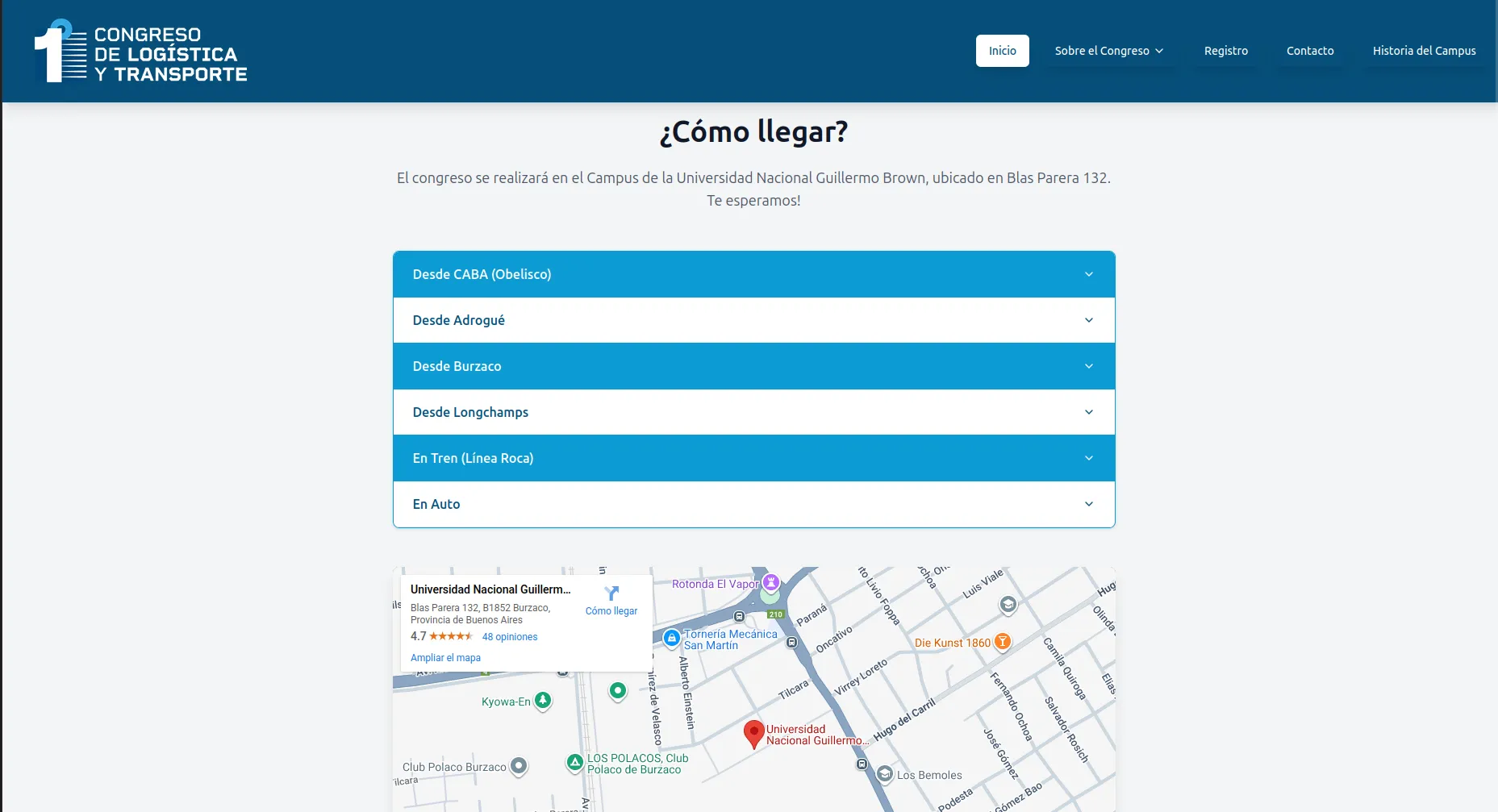Screen dimensions: 1498x812
Task: Select the Die Kunst 1860 bar marker
Action: tap(1002, 642)
